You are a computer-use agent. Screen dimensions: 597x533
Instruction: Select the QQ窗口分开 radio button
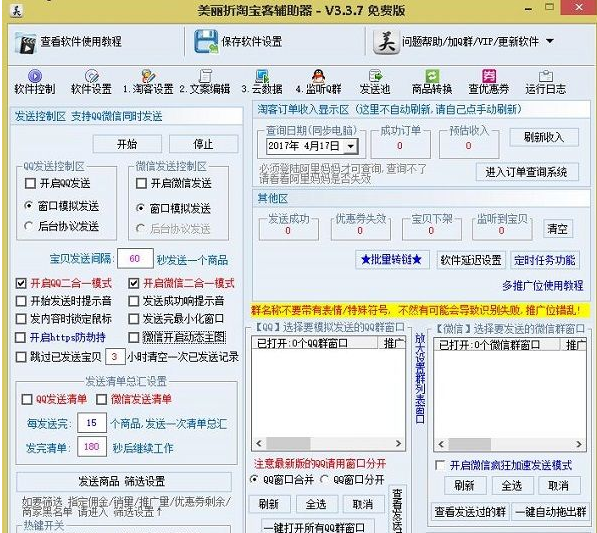click(325, 479)
